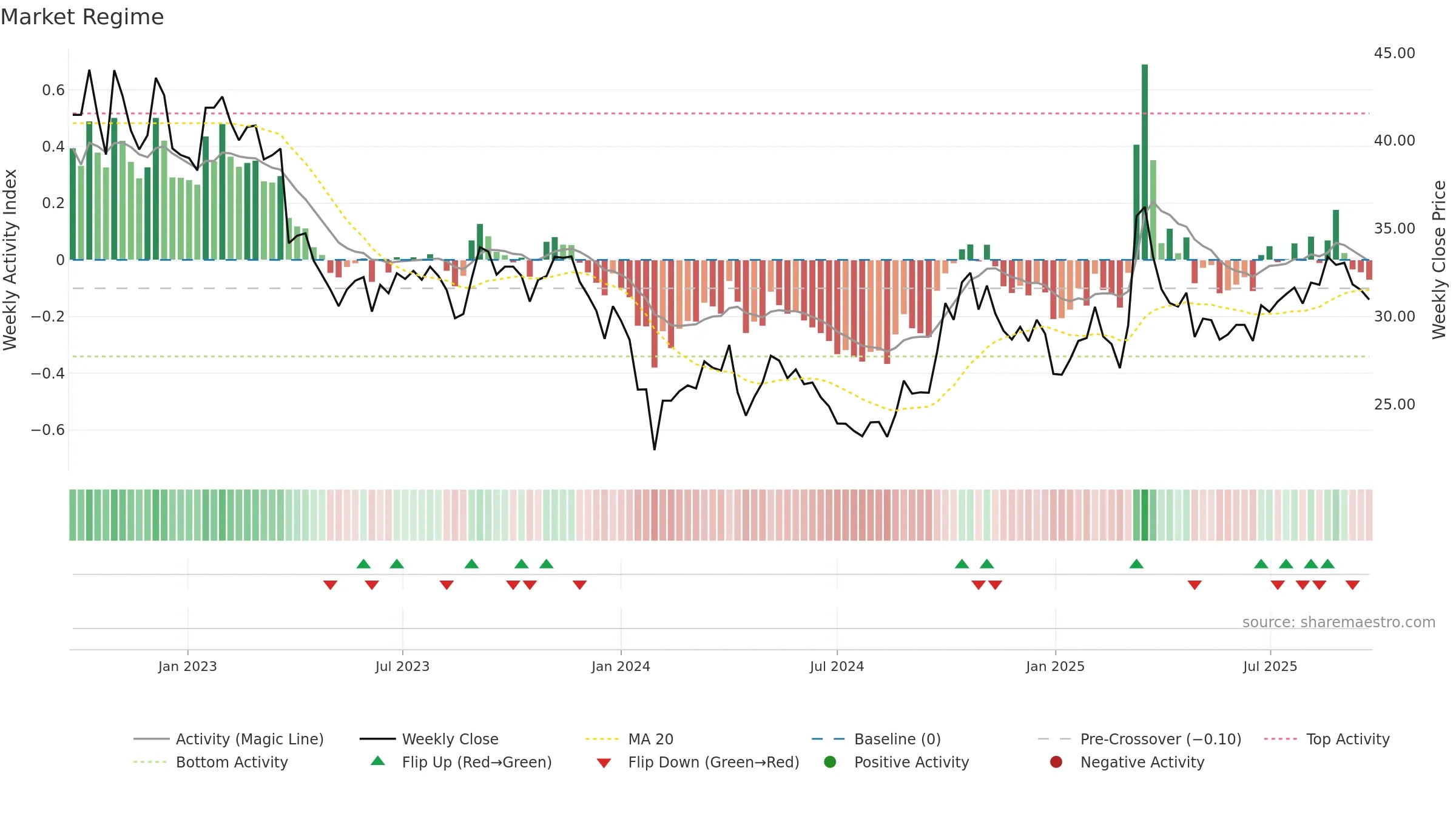Click the green Positive Activity circle marker
1456x819 pixels.
tap(830, 762)
